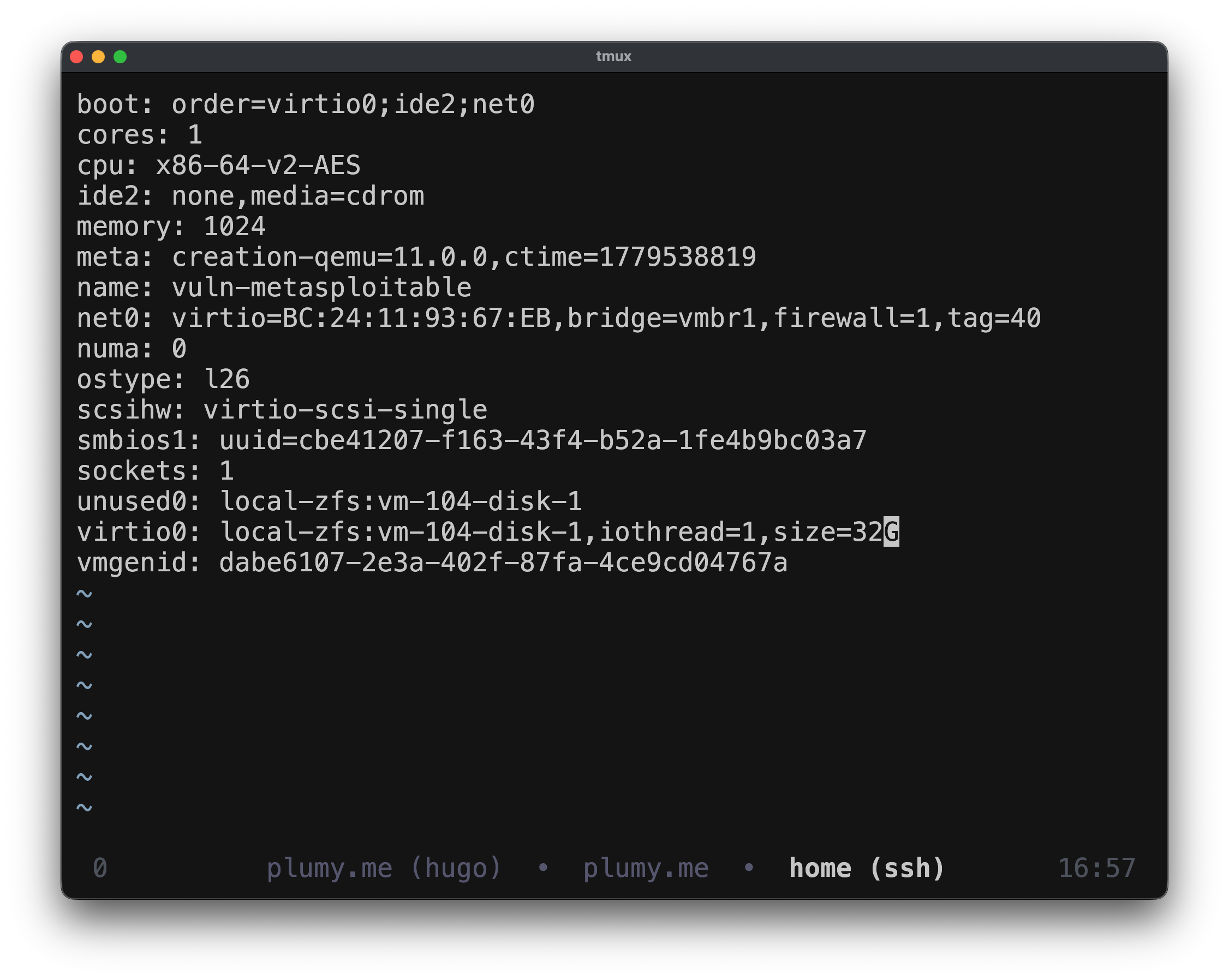Click 'bridge=vmbr1' in the net0 line
Image resolution: width=1229 pixels, height=980 pixels.
coord(662,318)
